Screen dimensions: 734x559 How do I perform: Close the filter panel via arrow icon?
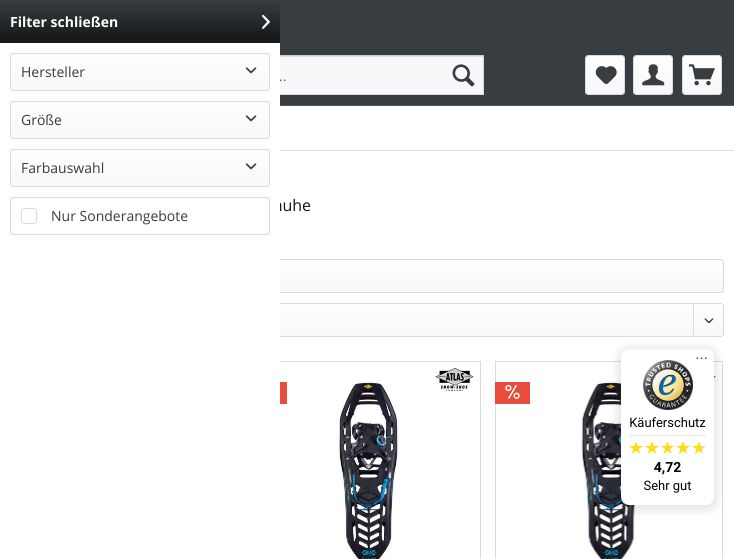tap(265, 22)
